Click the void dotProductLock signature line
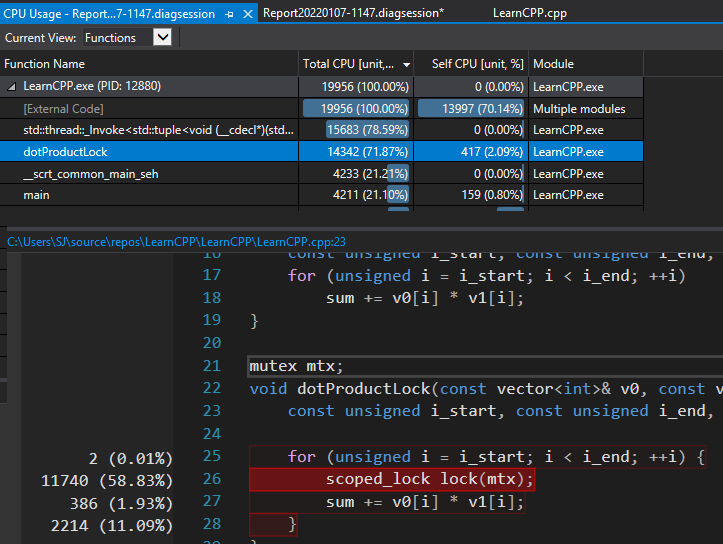Image resolution: width=723 pixels, height=544 pixels. (x=486, y=389)
